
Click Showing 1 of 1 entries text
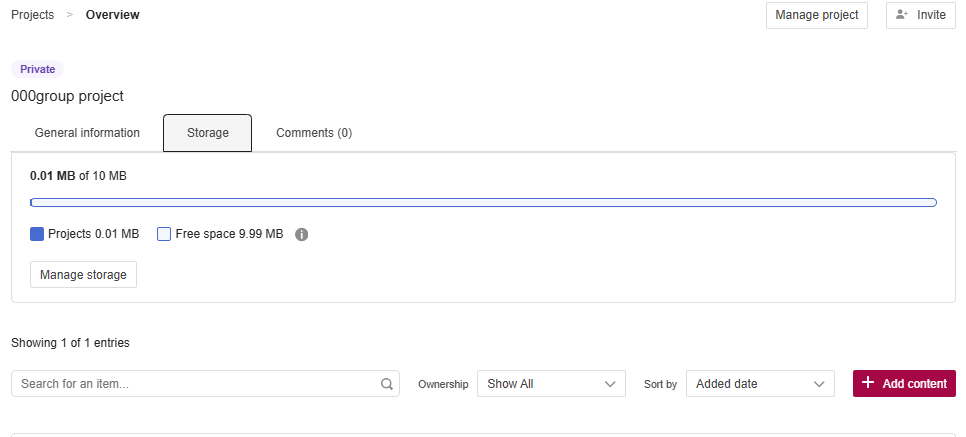pos(70,343)
